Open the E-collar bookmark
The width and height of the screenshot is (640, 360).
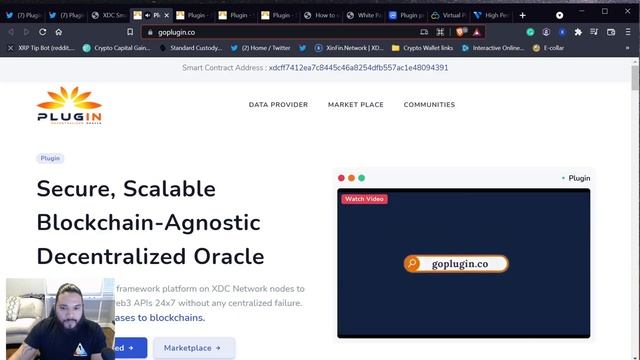pyautogui.click(x=549, y=48)
